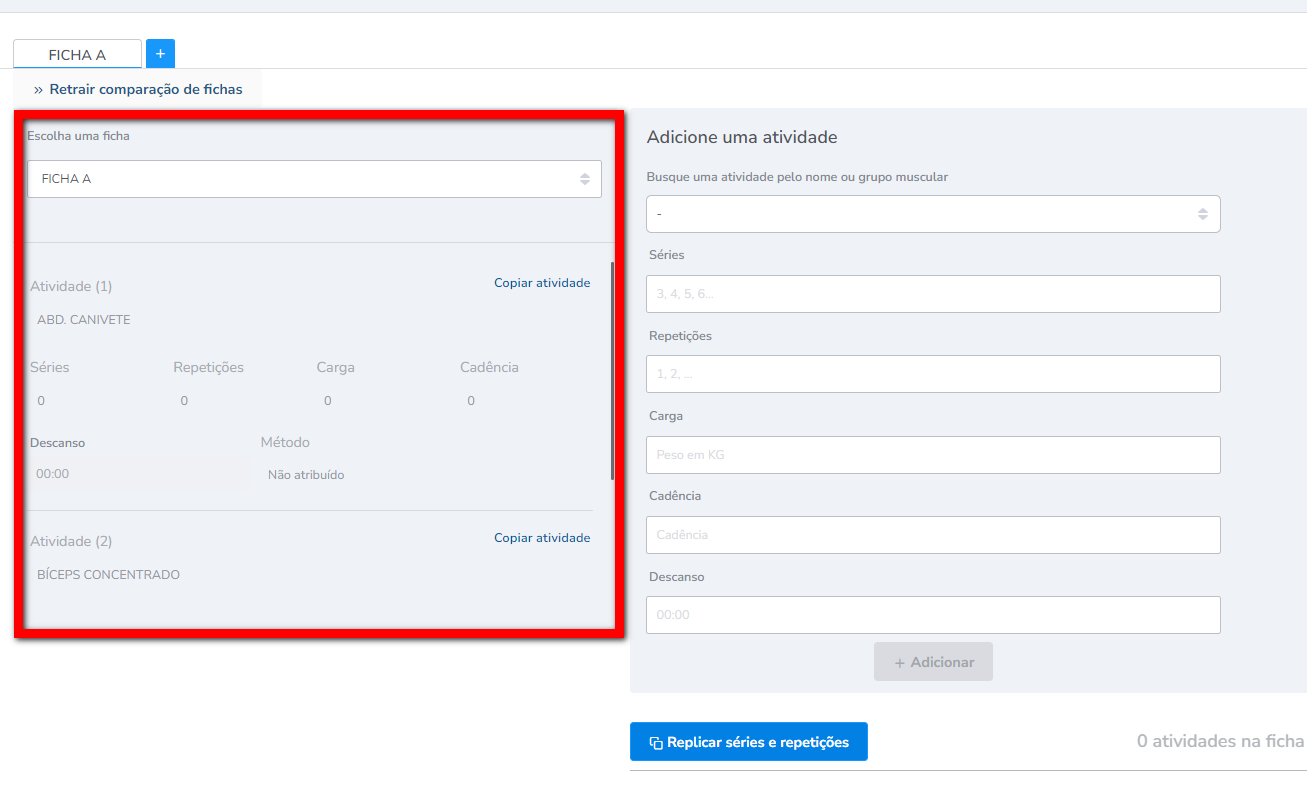Open the Escolha uma ficha dropdown

tap(313, 179)
